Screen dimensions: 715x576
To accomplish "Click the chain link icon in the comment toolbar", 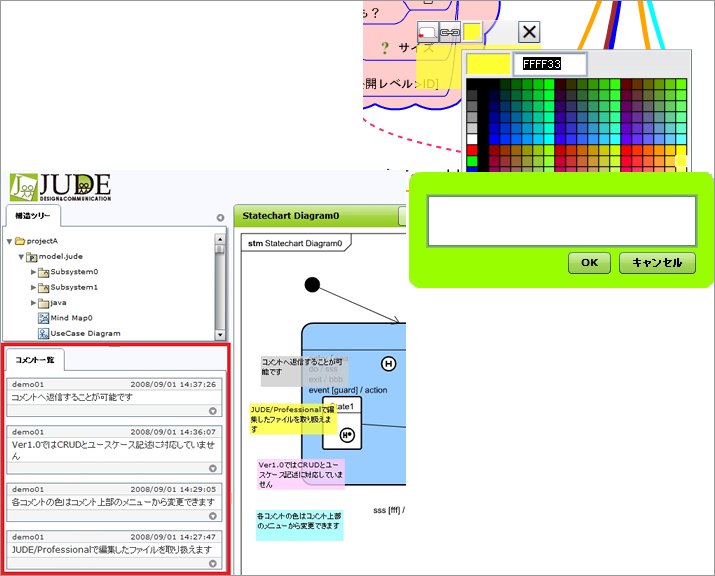I will [450, 32].
